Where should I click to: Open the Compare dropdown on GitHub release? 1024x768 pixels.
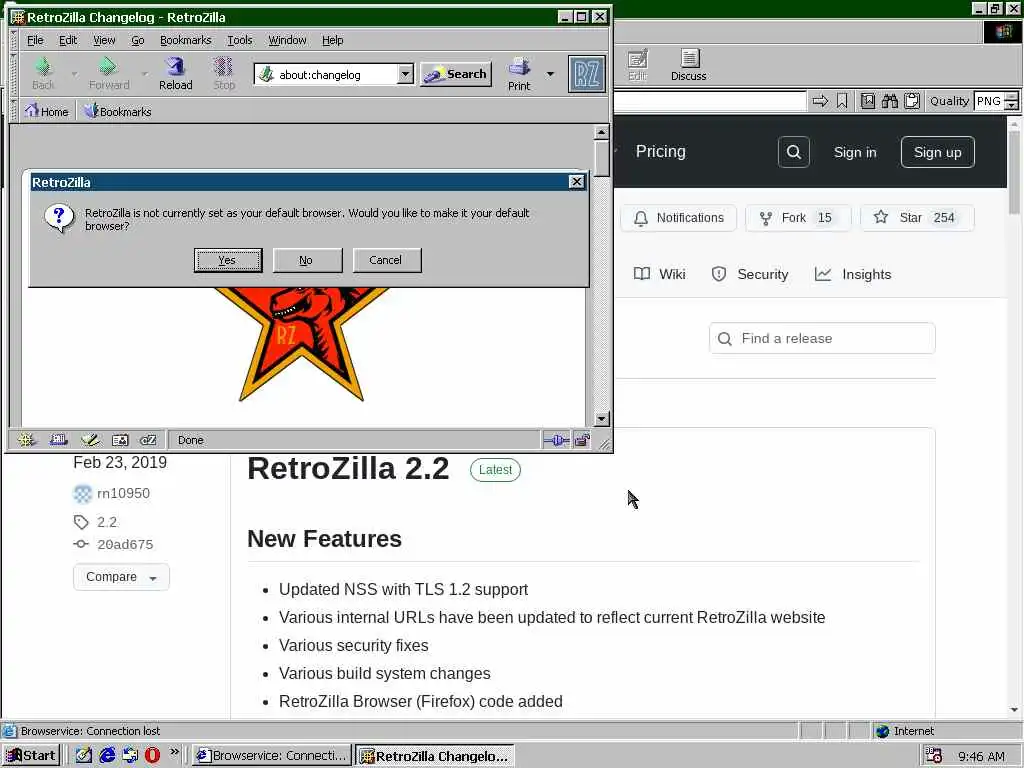[x=121, y=577]
